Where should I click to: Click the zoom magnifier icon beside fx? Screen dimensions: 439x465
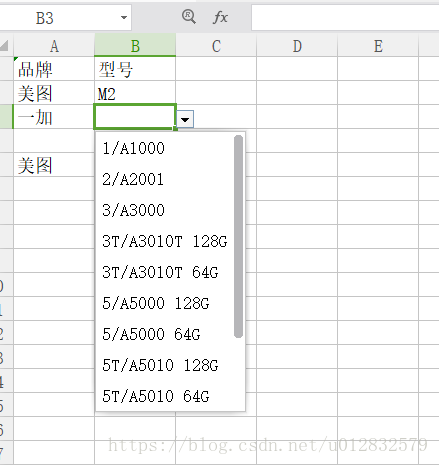(x=189, y=16)
